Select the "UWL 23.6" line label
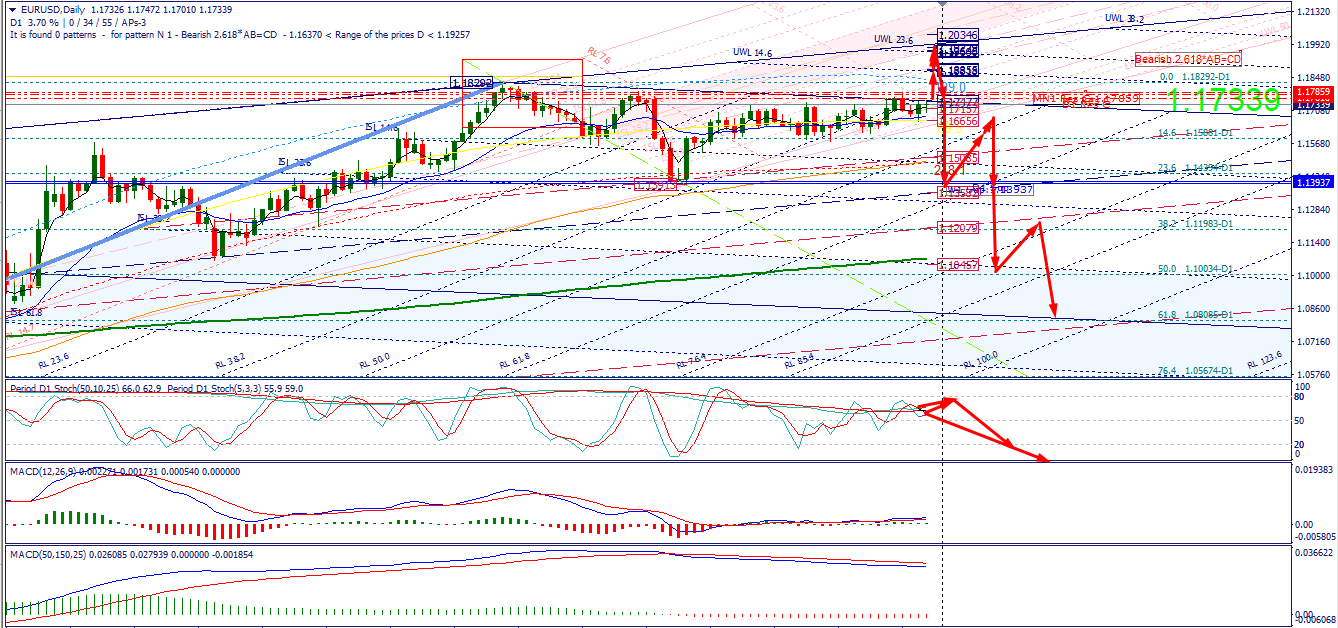Viewport: 1338px width, 628px height. click(894, 40)
